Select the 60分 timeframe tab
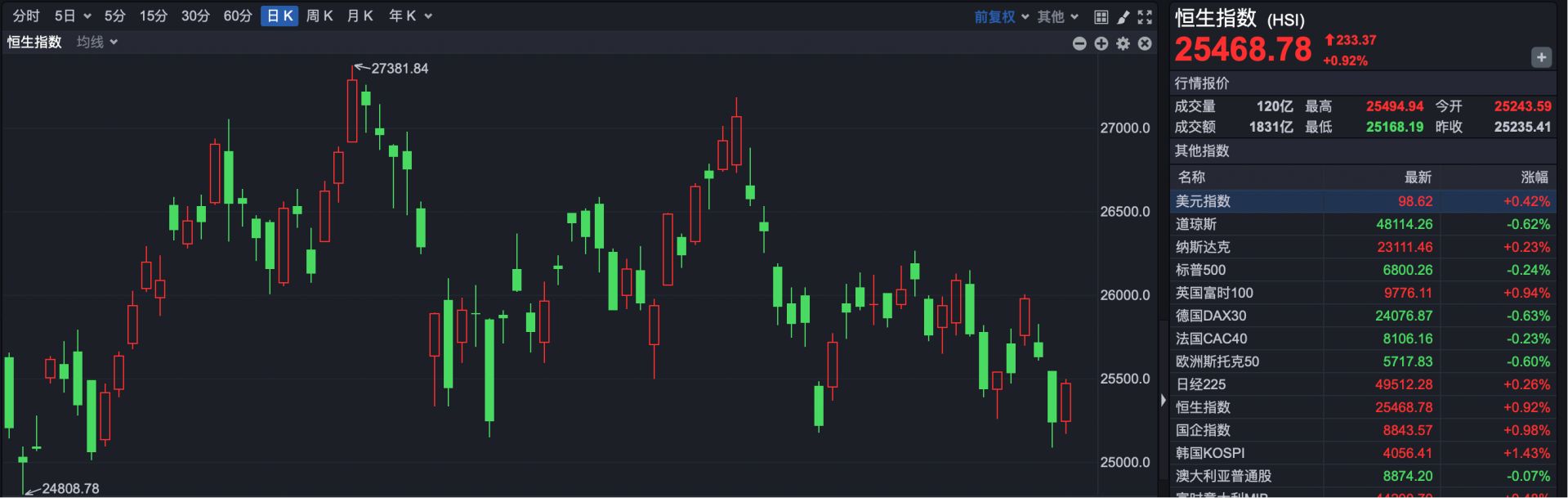The image size is (1568, 498). coord(238,16)
